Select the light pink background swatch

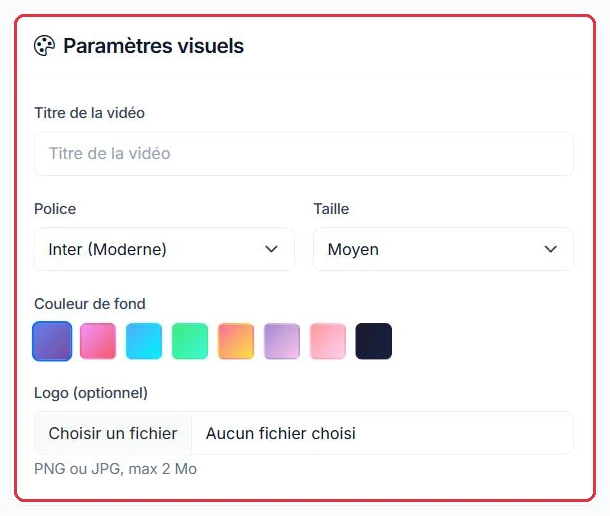(x=328, y=341)
